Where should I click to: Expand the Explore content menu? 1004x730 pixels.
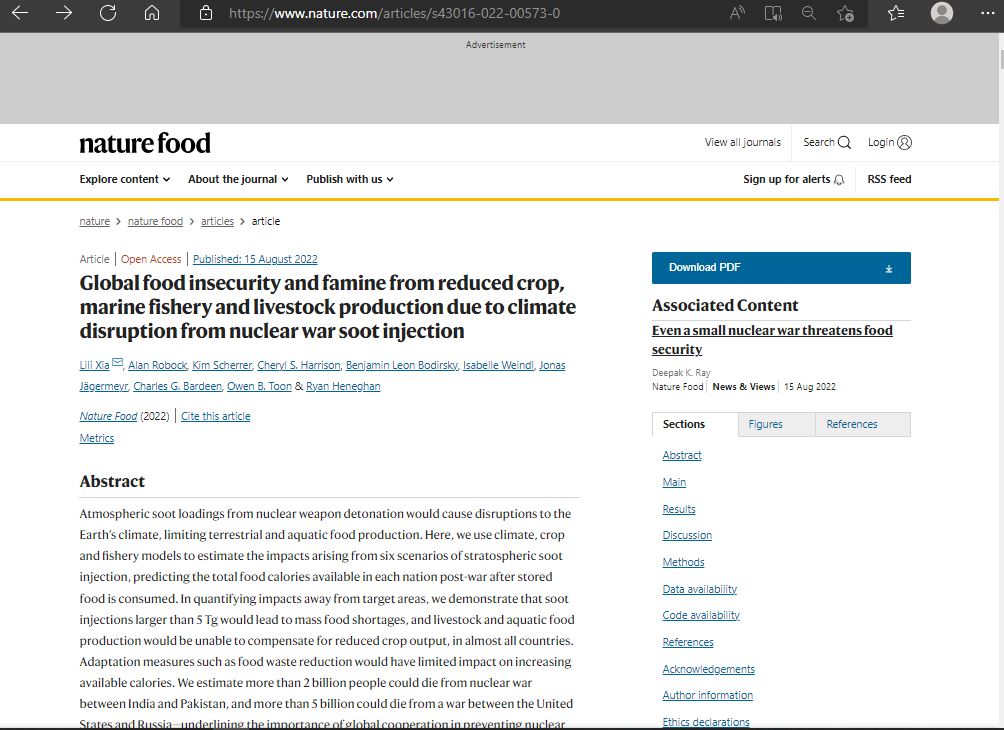(125, 179)
